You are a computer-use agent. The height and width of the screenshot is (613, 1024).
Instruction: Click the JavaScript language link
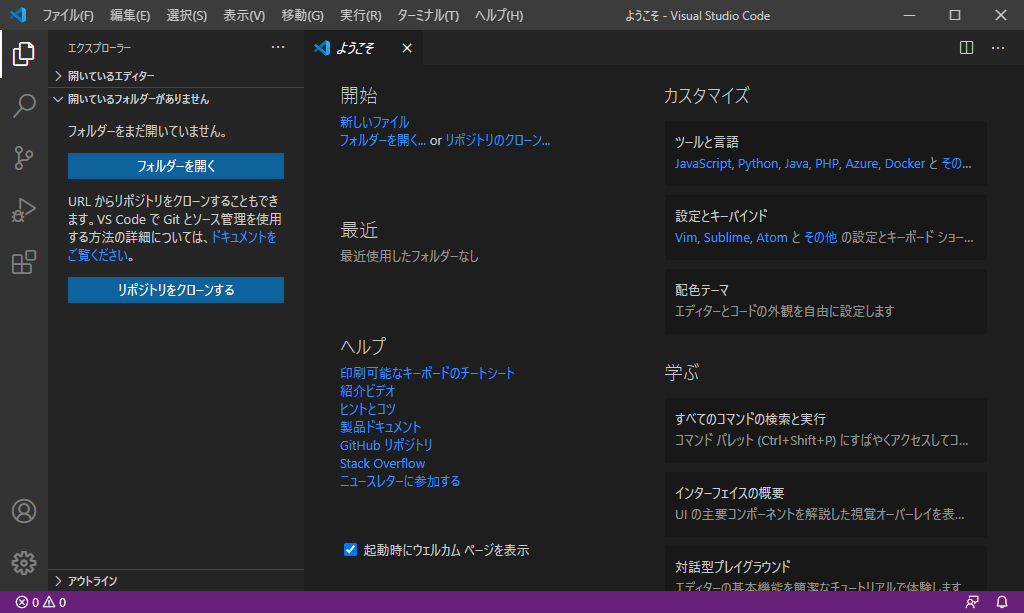coord(703,164)
